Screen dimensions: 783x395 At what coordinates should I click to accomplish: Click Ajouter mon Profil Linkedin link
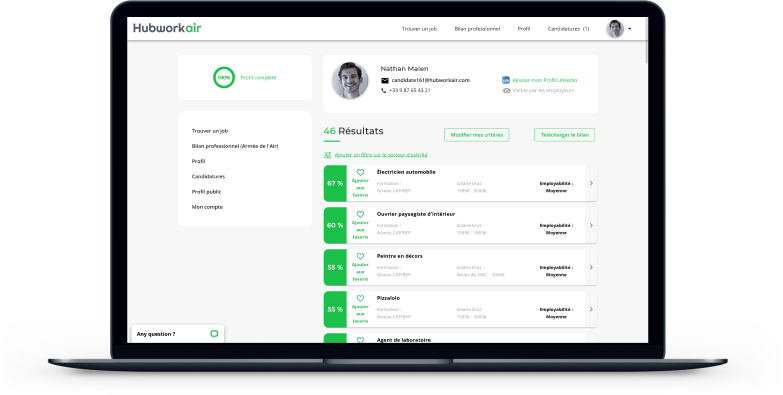click(x=544, y=80)
